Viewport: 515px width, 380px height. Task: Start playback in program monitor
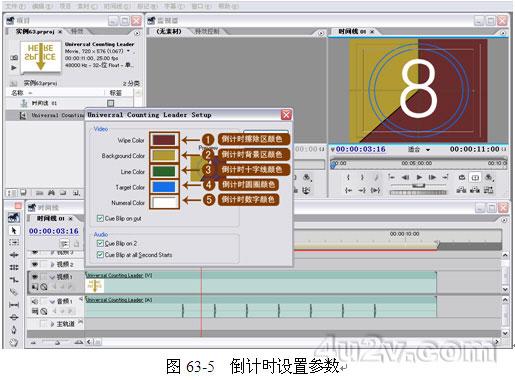coord(419,177)
